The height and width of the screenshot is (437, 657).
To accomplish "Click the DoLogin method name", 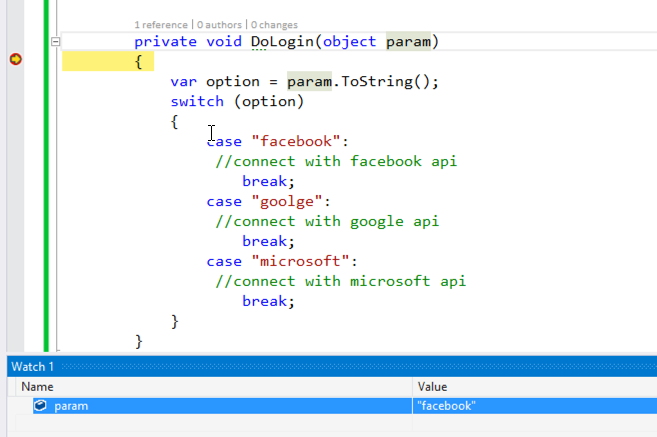I will (x=282, y=41).
